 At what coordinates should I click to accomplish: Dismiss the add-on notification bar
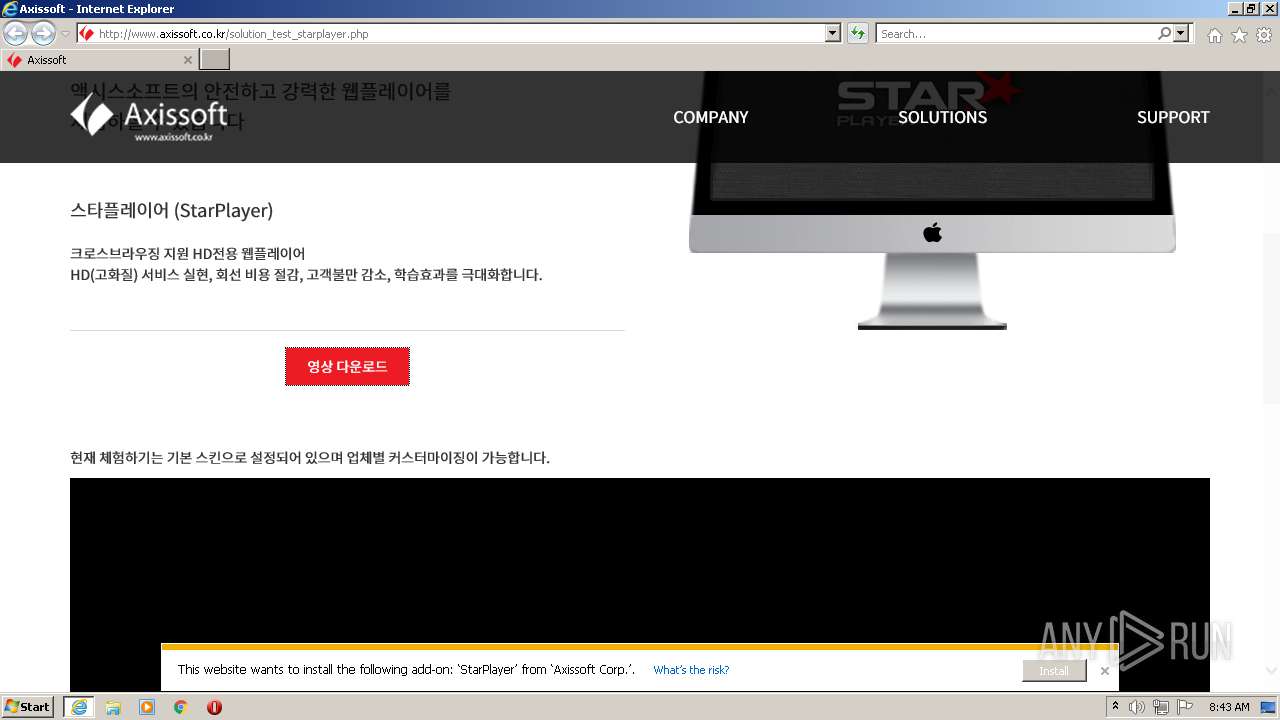tap(1104, 671)
